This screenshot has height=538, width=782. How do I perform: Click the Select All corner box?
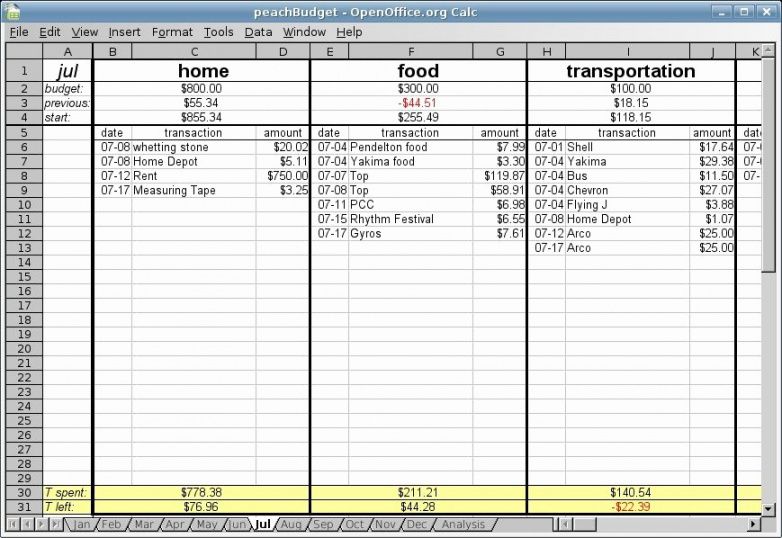coord(21,51)
